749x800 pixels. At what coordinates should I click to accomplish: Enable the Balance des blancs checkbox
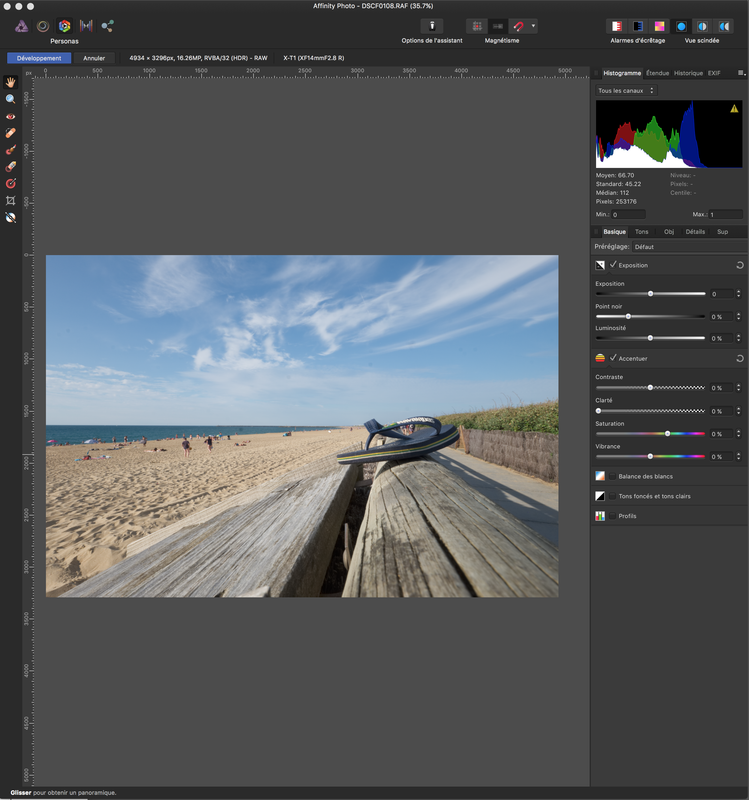(x=612, y=476)
